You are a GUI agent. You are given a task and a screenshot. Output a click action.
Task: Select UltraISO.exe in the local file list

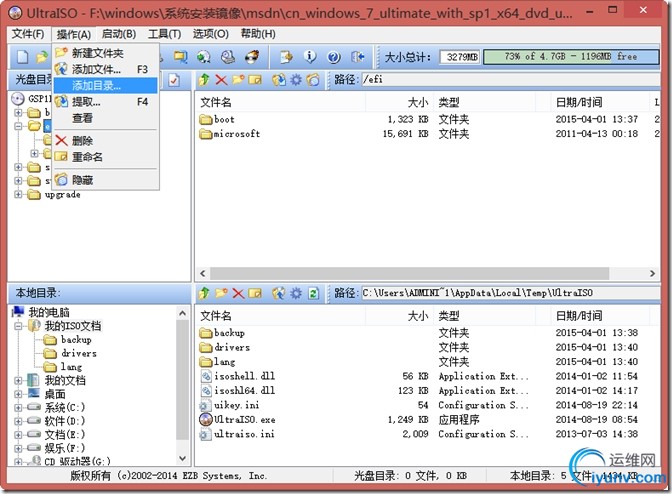tap(238, 419)
